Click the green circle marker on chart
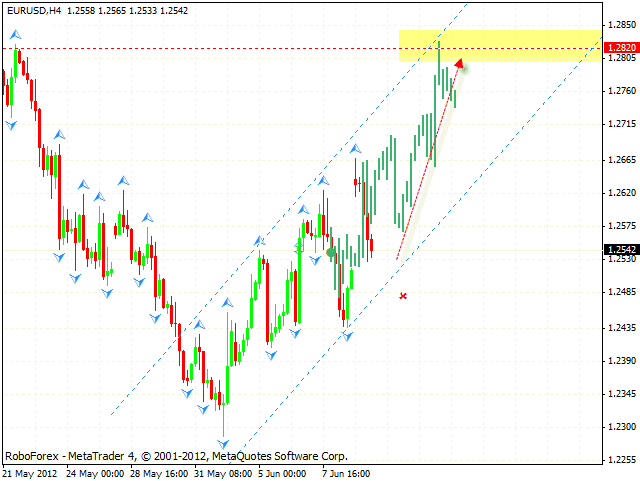Screen dimensions: 640x481 332,253
